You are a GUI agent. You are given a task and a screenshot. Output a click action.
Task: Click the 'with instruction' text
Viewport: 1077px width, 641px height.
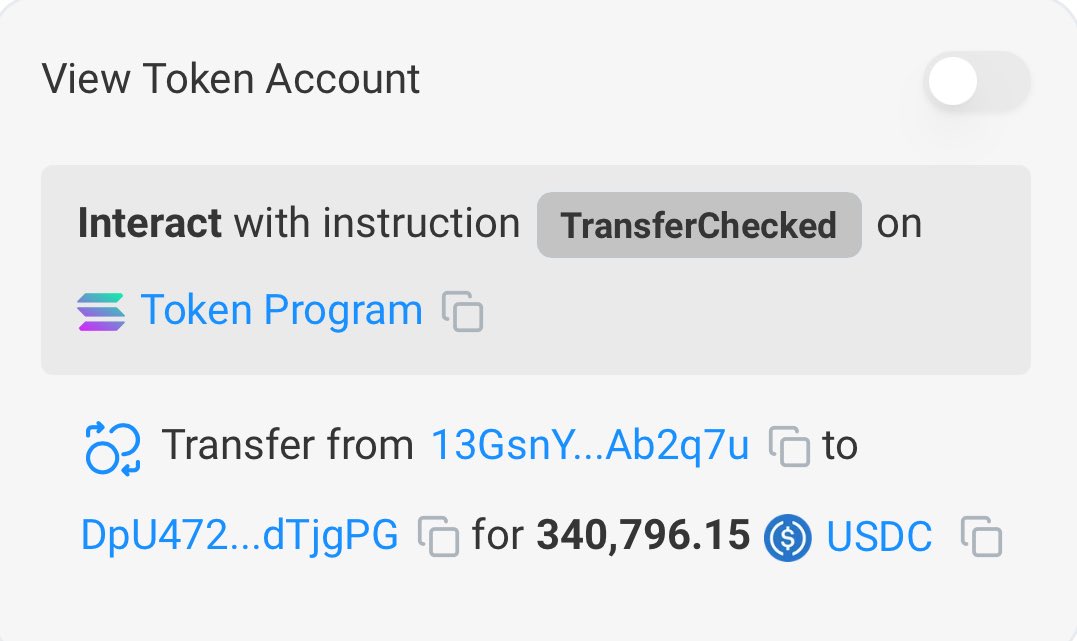tap(377, 223)
